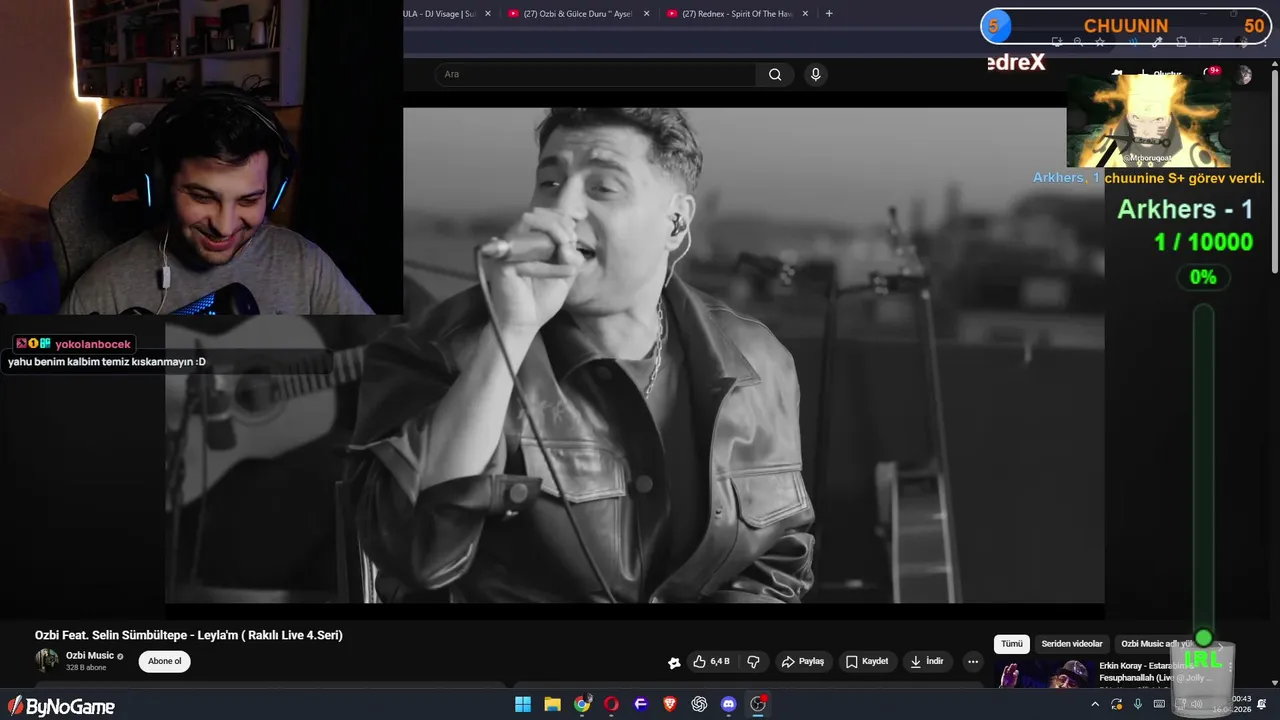Click the Oluştur create button
This screenshot has height=720, width=1280.
[1160, 75]
